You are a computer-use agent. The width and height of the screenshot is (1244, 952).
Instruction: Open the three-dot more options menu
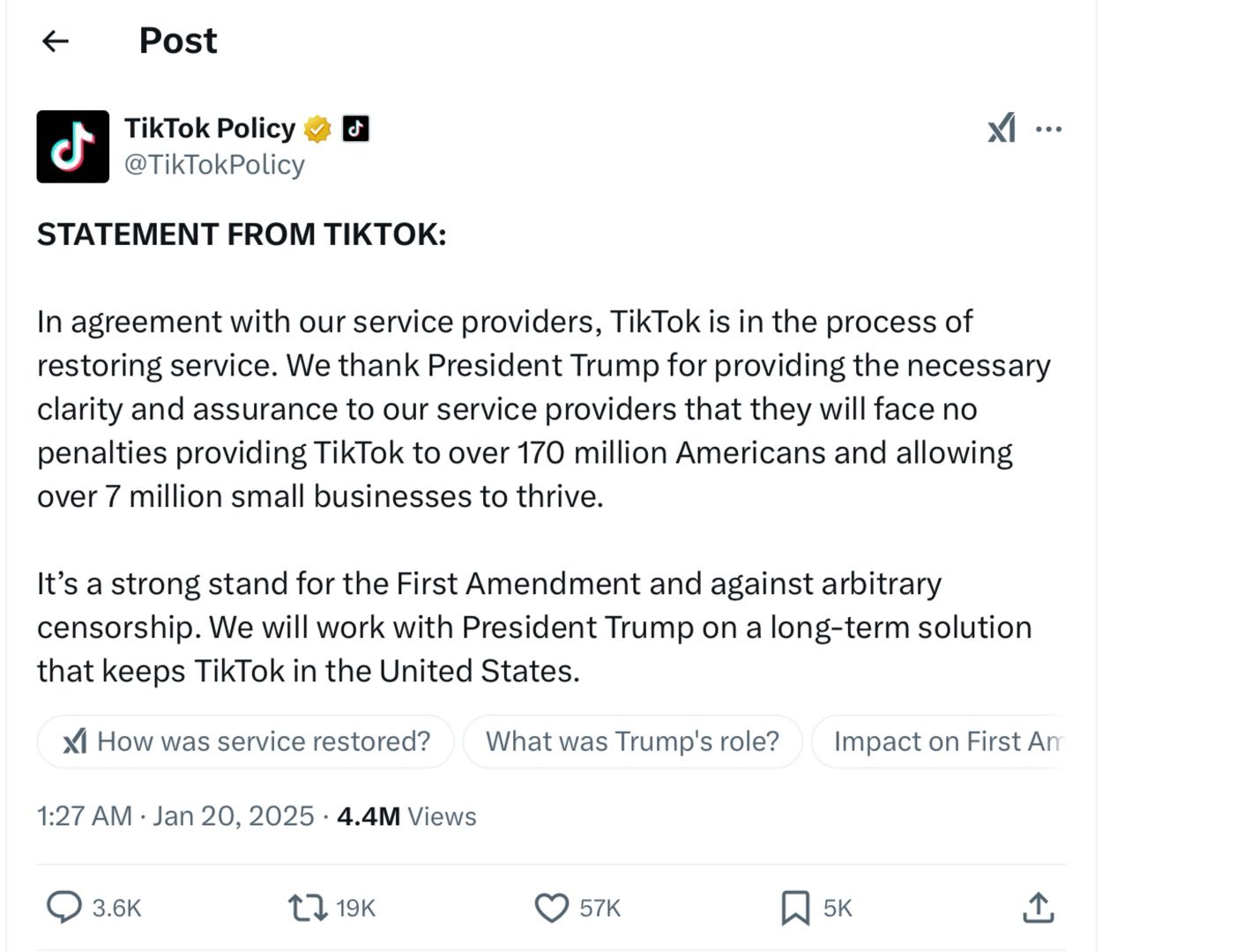[1048, 129]
